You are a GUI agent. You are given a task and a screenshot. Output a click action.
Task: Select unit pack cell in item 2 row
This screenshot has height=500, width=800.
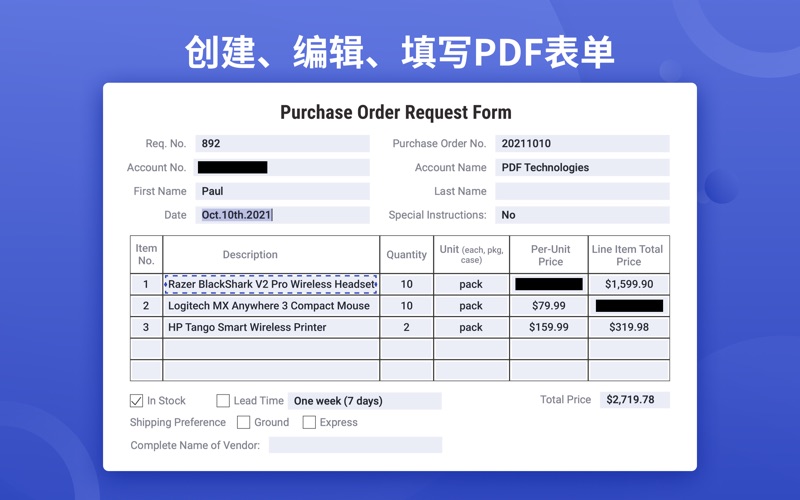coord(471,306)
